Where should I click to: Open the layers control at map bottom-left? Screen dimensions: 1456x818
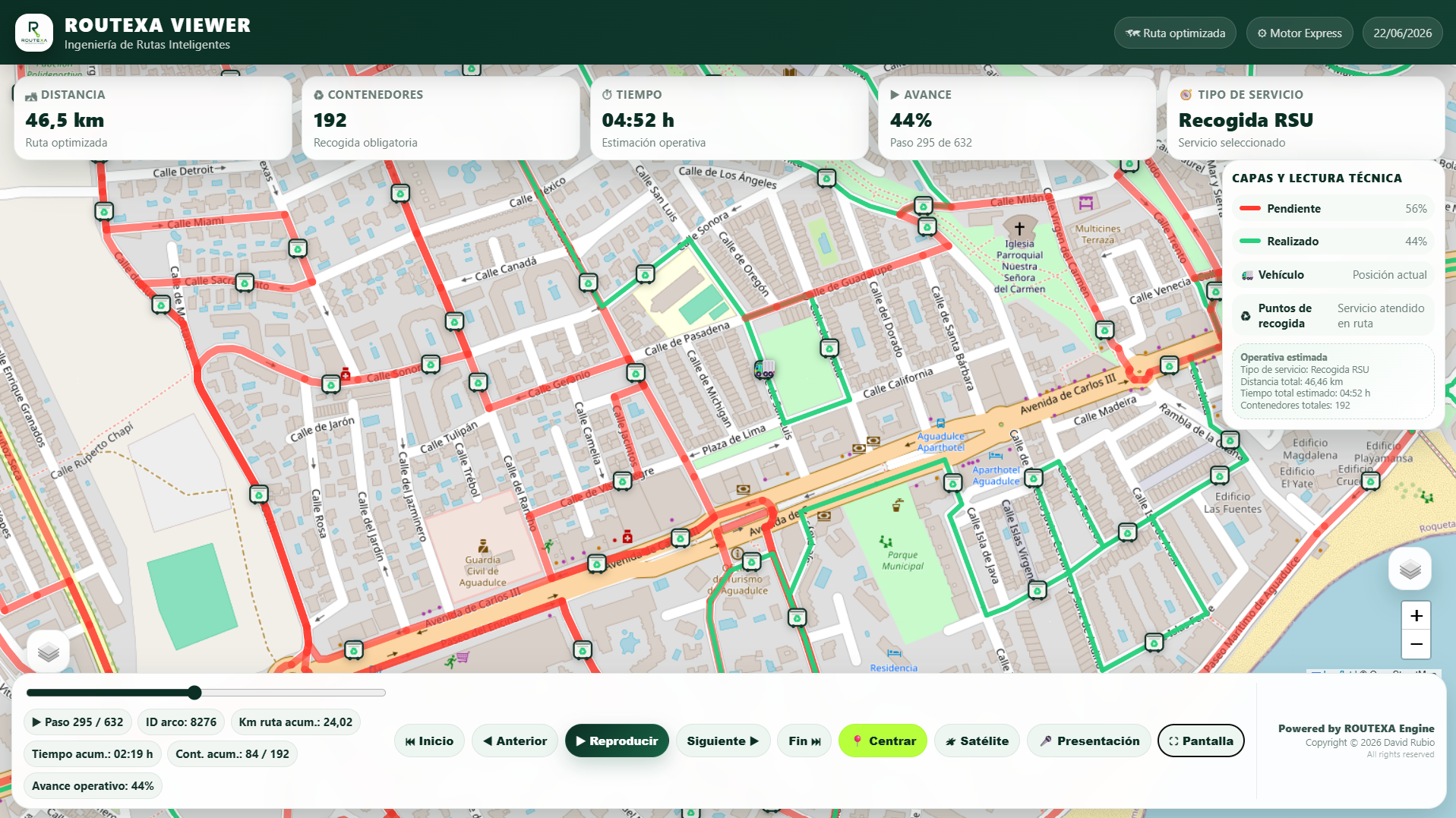[49, 651]
